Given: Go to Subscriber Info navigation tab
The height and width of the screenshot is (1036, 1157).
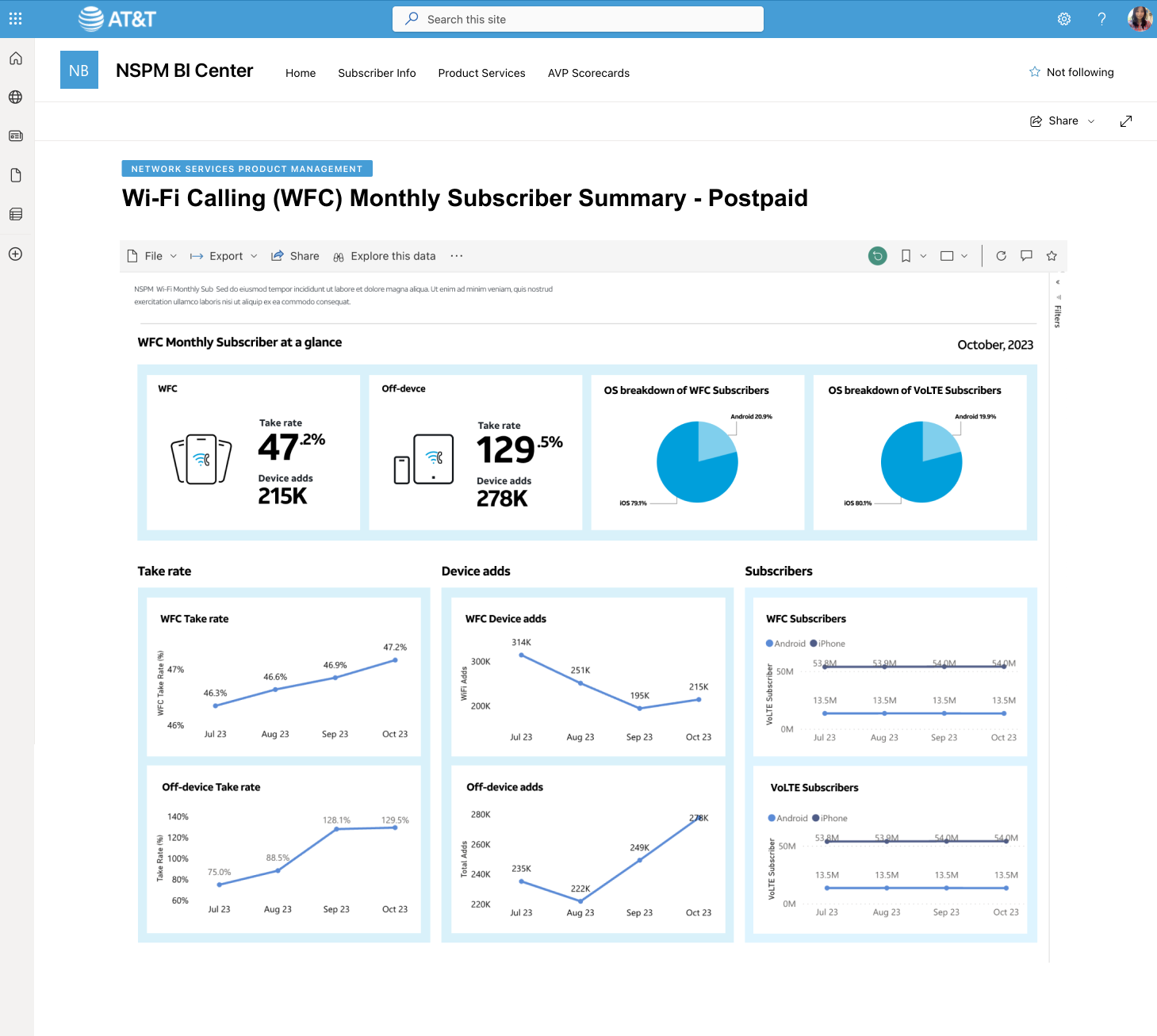Looking at the screenshot, I should pos(377,73).
